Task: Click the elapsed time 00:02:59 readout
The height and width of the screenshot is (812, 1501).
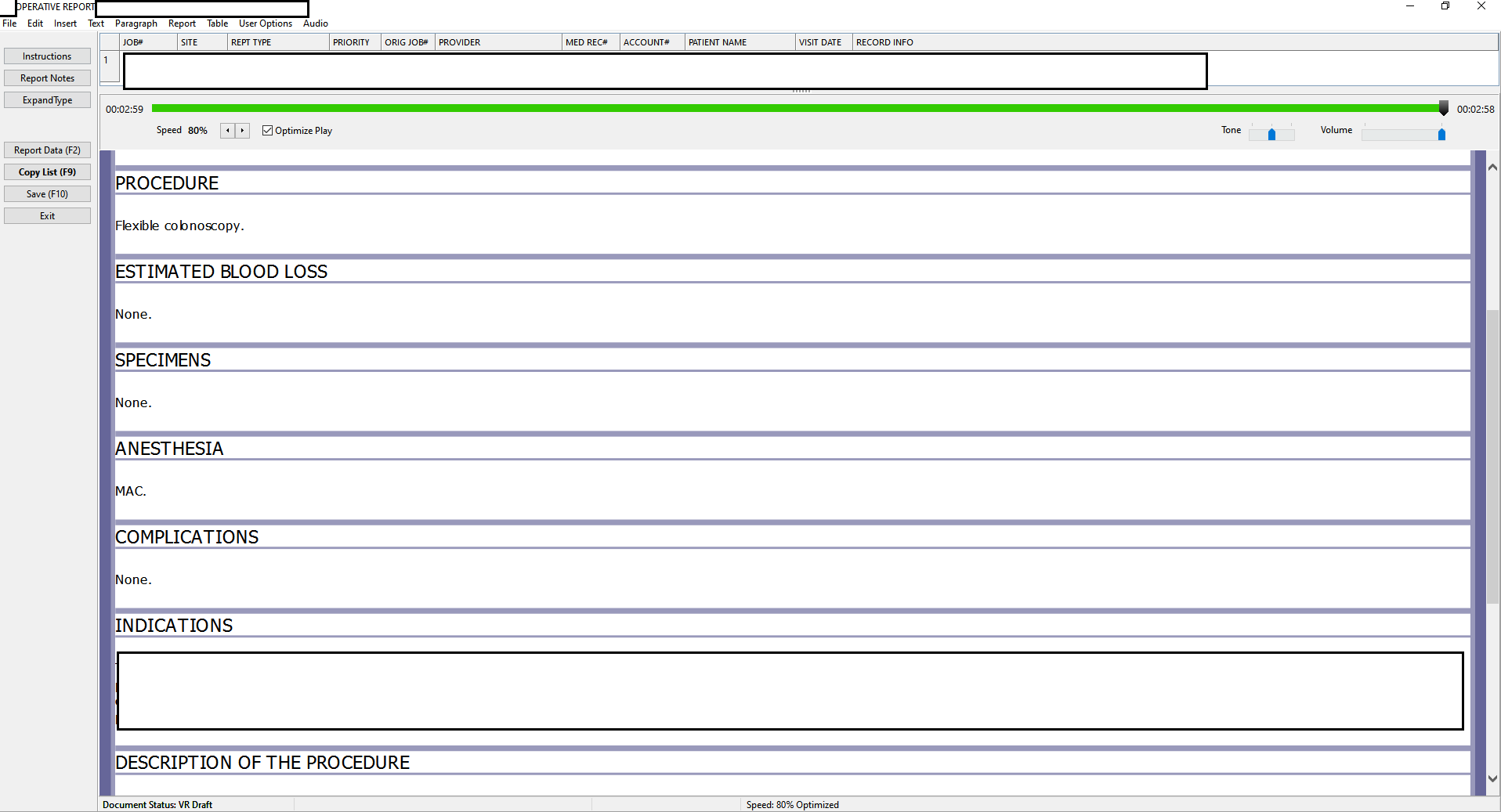Action: tap(125, 110)
